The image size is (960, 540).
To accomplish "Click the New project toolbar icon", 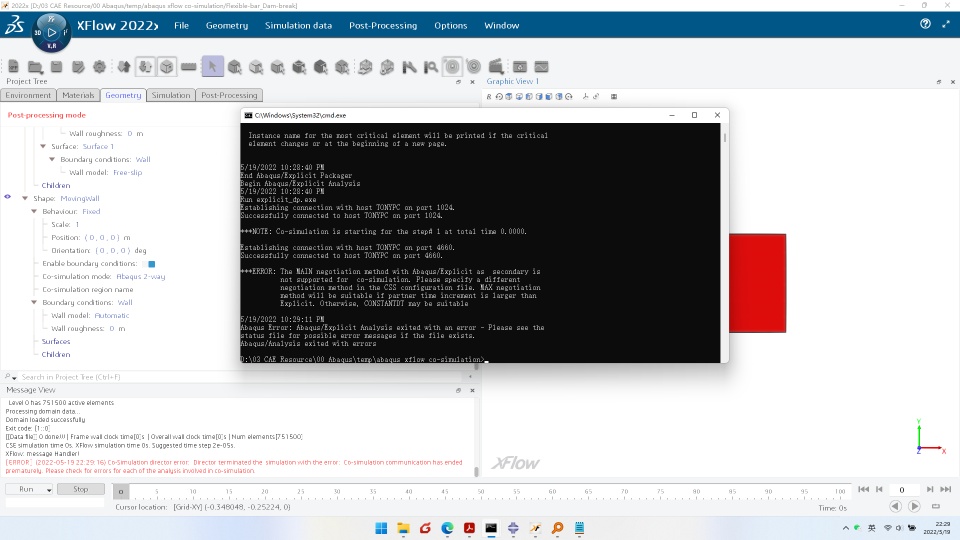I will 13,66.
